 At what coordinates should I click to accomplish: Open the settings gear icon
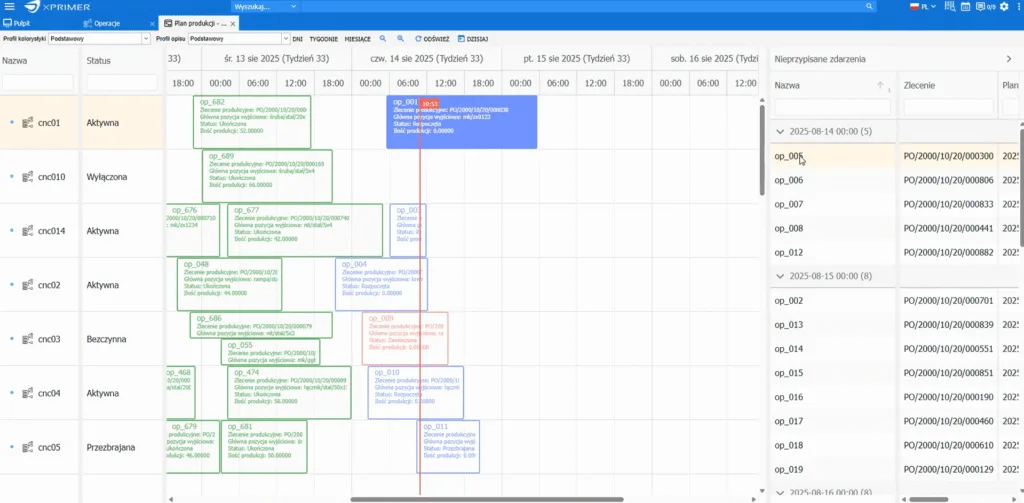click(1004, 7)
